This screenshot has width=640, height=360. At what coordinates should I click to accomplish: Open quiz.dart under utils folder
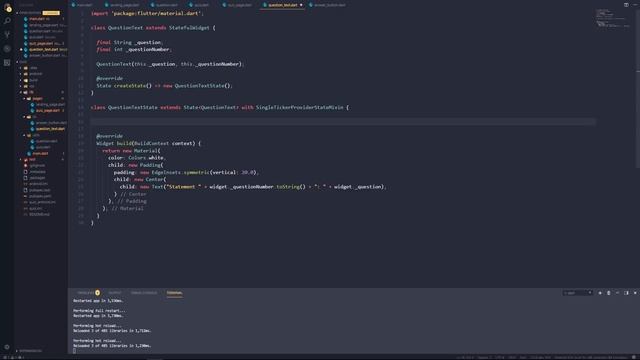[x=43, y=147]
